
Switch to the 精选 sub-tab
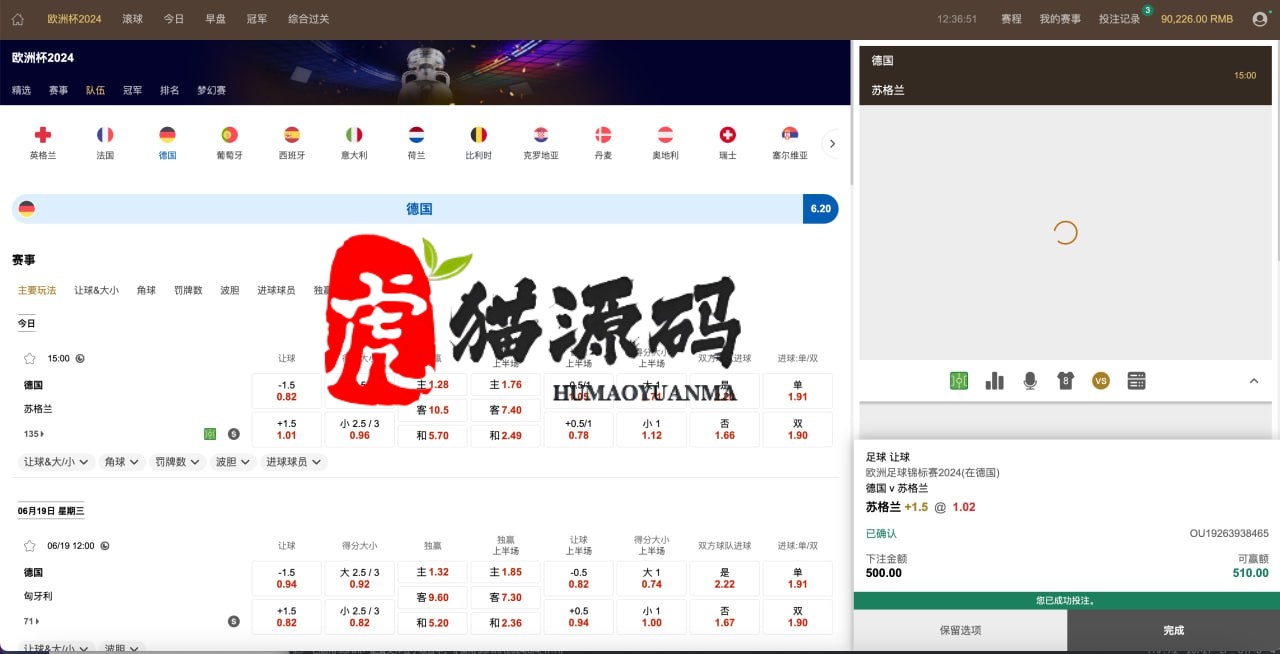[x=21, y=90]
